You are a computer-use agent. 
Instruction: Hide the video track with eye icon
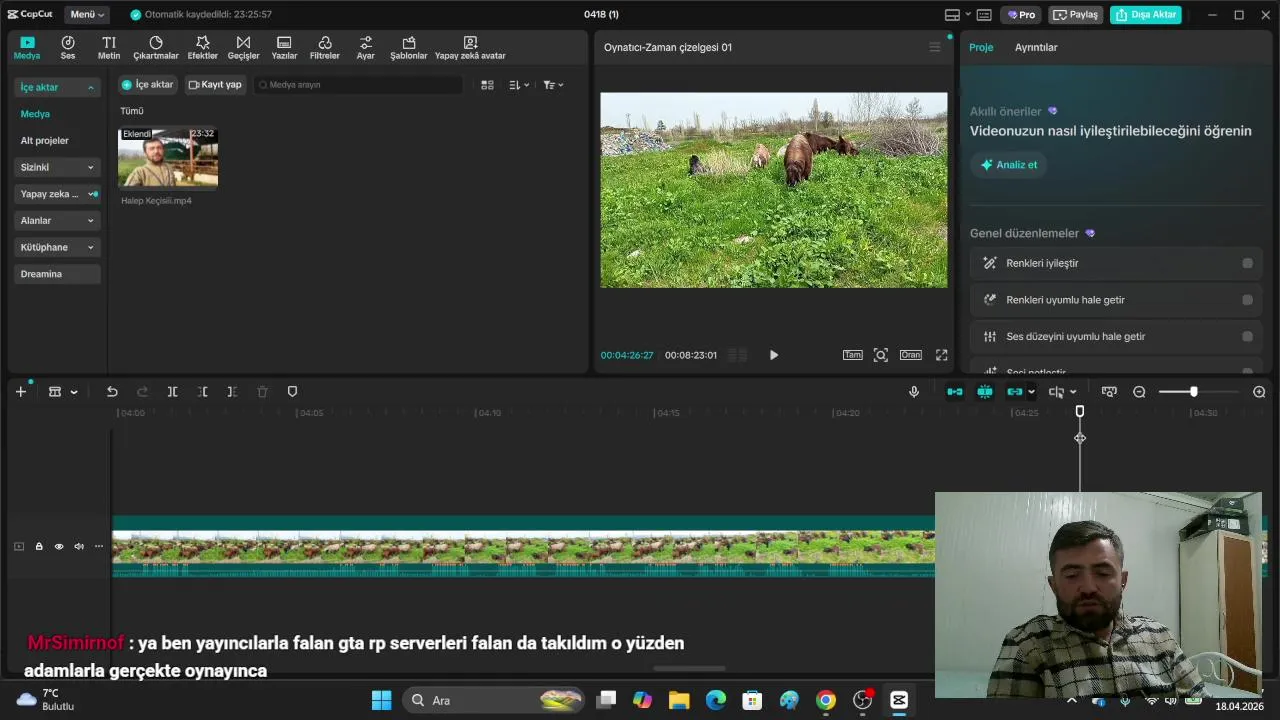(59, 546)
